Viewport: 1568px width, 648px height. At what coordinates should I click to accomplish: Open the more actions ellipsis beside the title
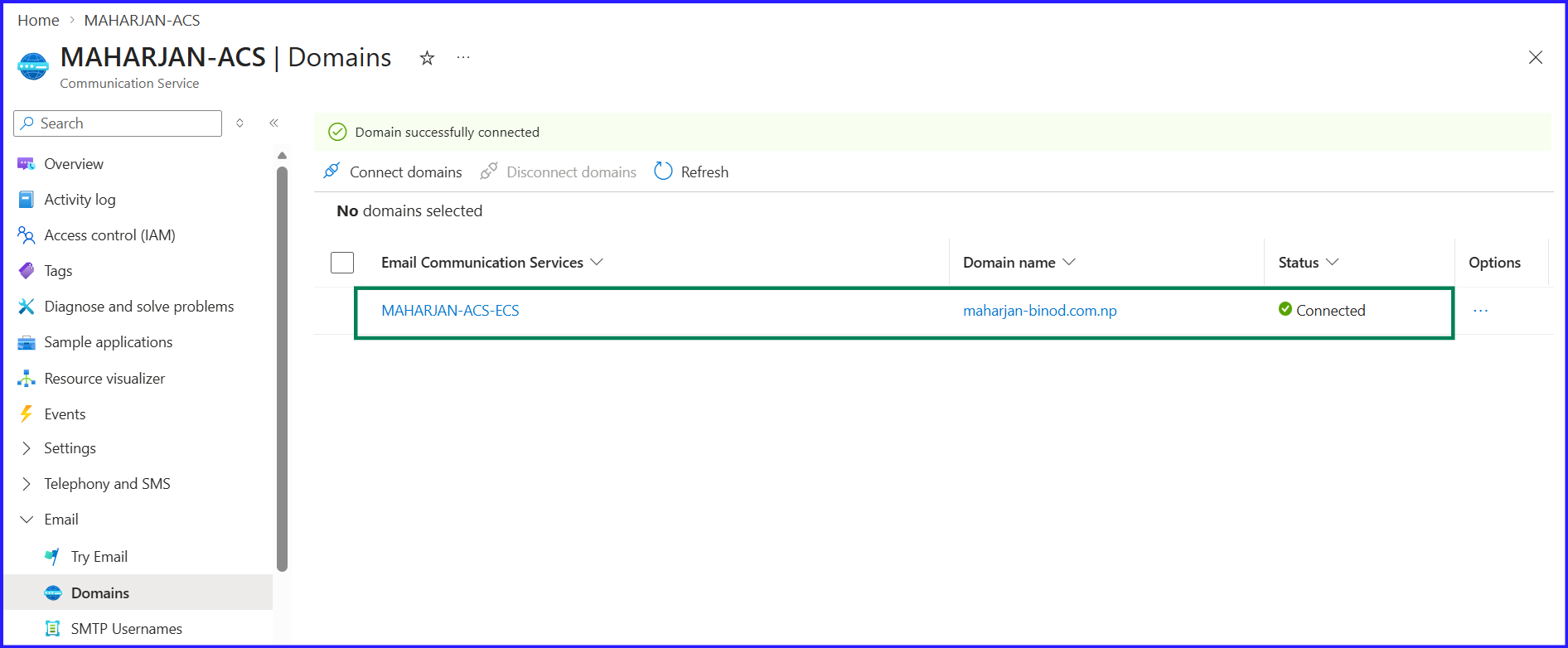point(463,57)
